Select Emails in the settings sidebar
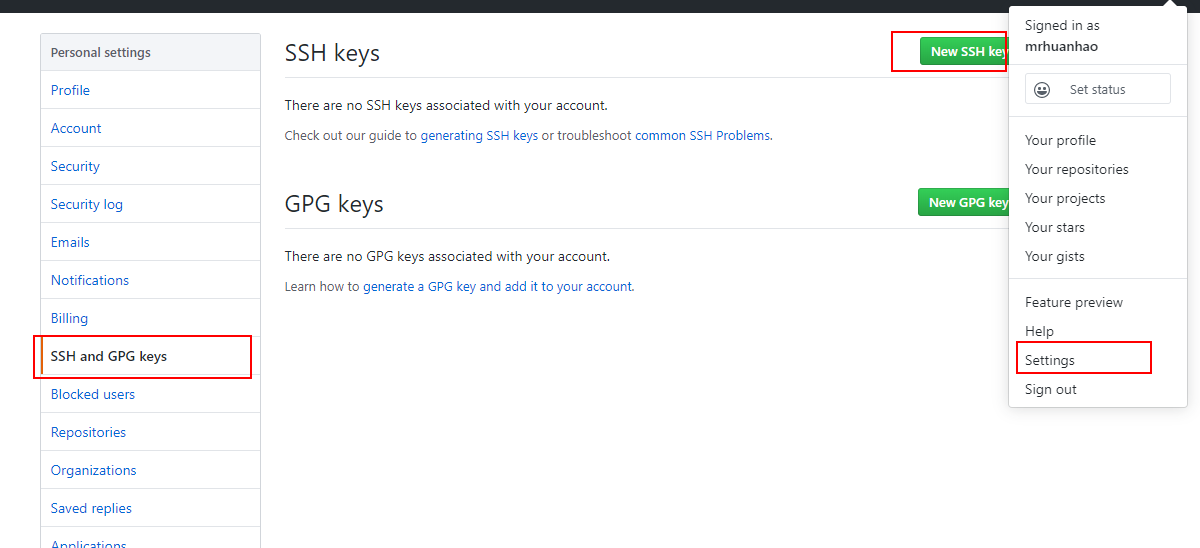 tap(150, 242)
